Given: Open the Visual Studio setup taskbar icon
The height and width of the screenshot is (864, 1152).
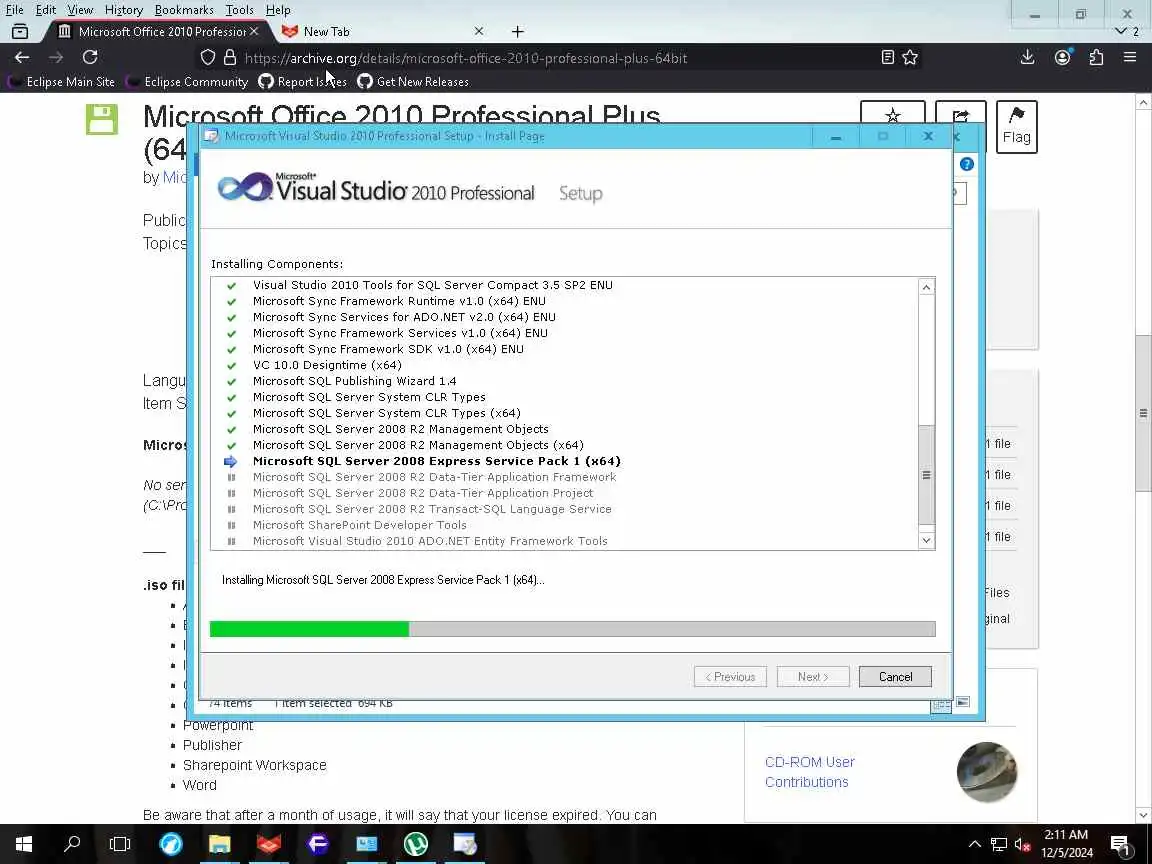Looking at the screenshot, I should 464,844.
